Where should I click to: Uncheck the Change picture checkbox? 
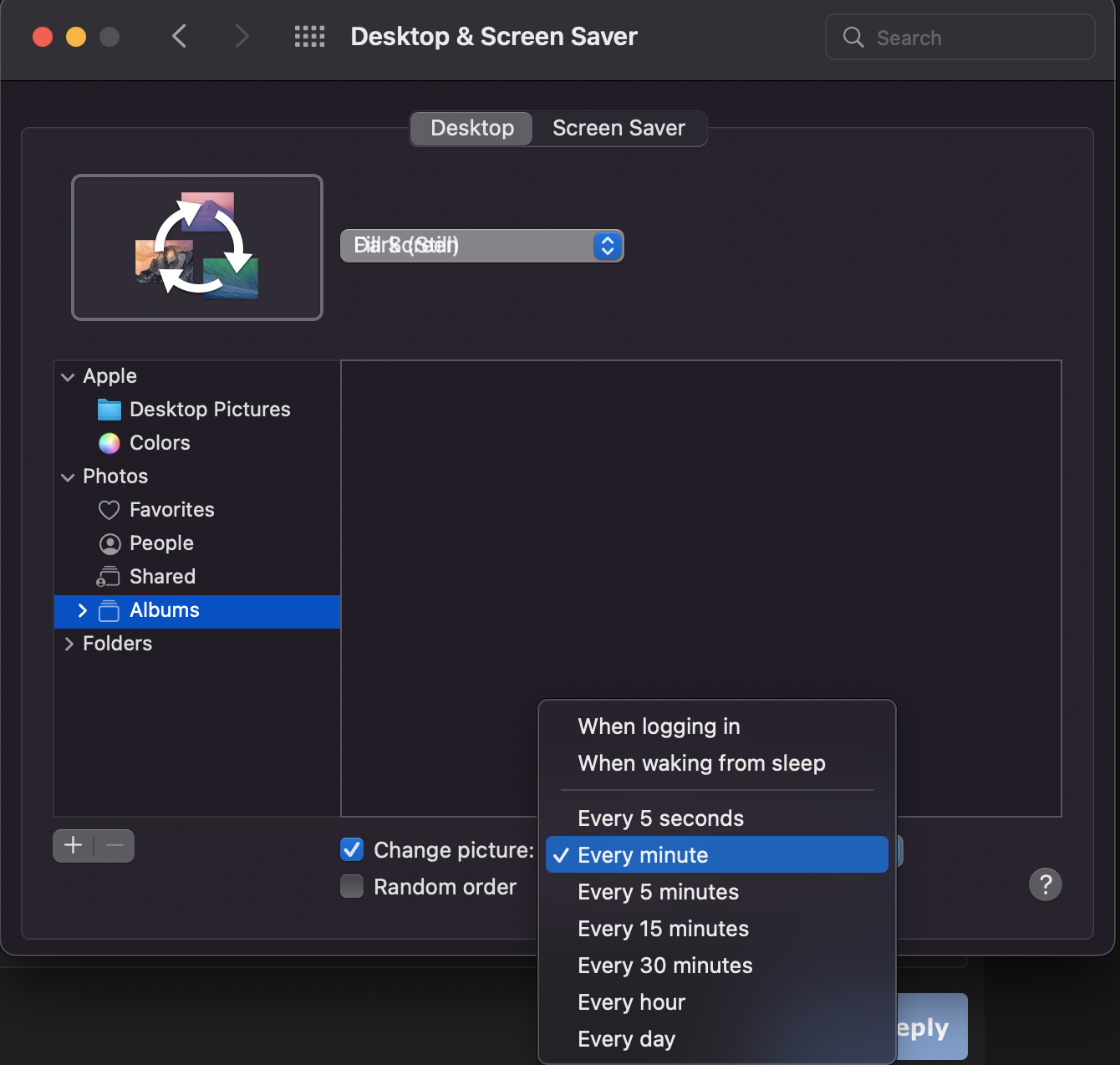point(352,849)
